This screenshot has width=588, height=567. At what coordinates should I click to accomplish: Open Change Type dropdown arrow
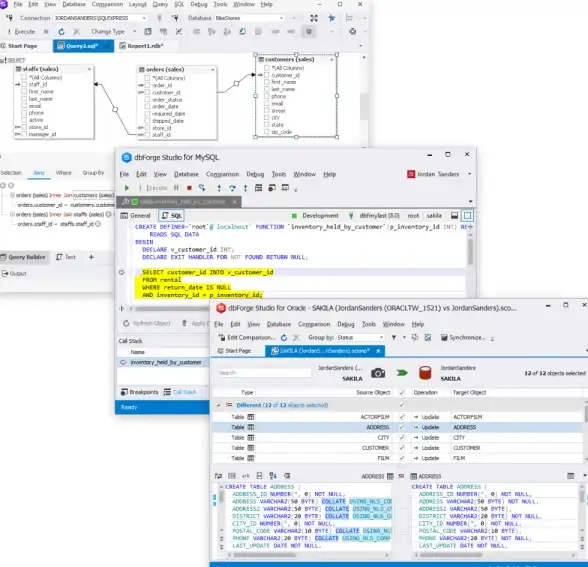135,32
